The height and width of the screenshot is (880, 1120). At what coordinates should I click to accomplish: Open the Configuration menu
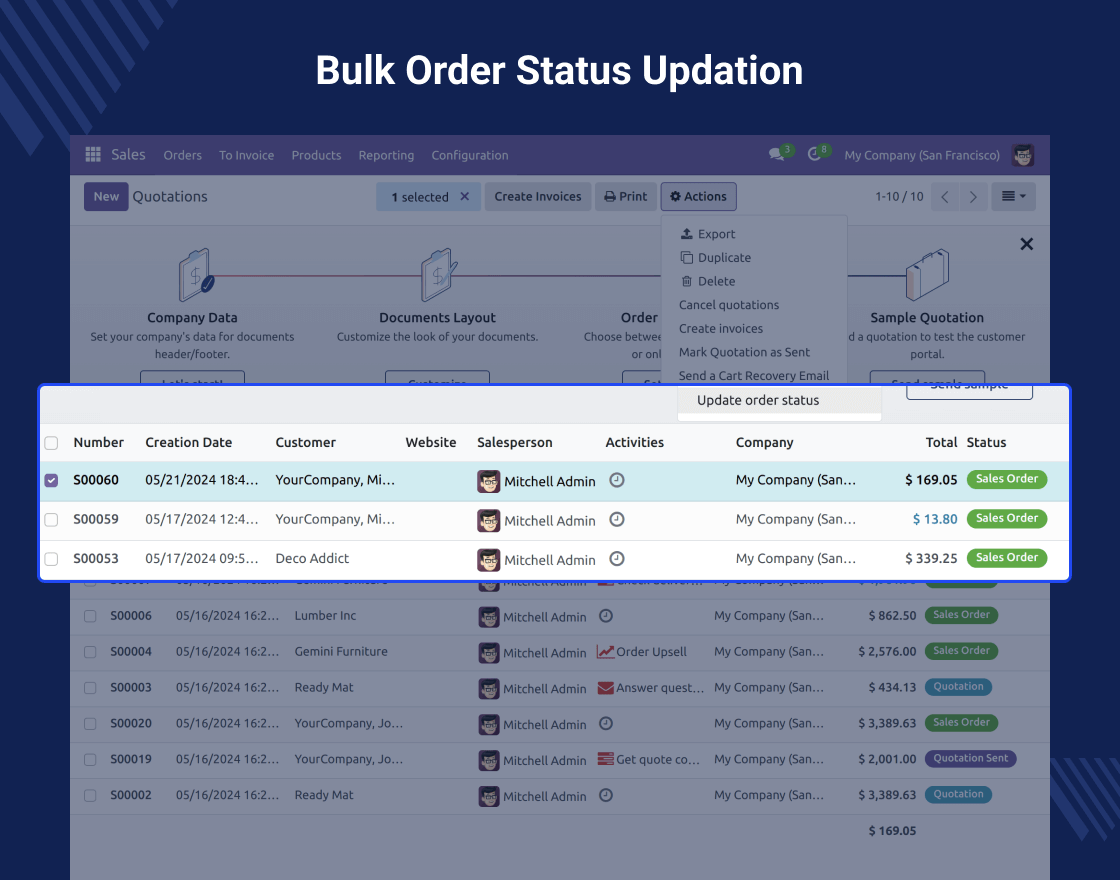click(x=470, y=155)
